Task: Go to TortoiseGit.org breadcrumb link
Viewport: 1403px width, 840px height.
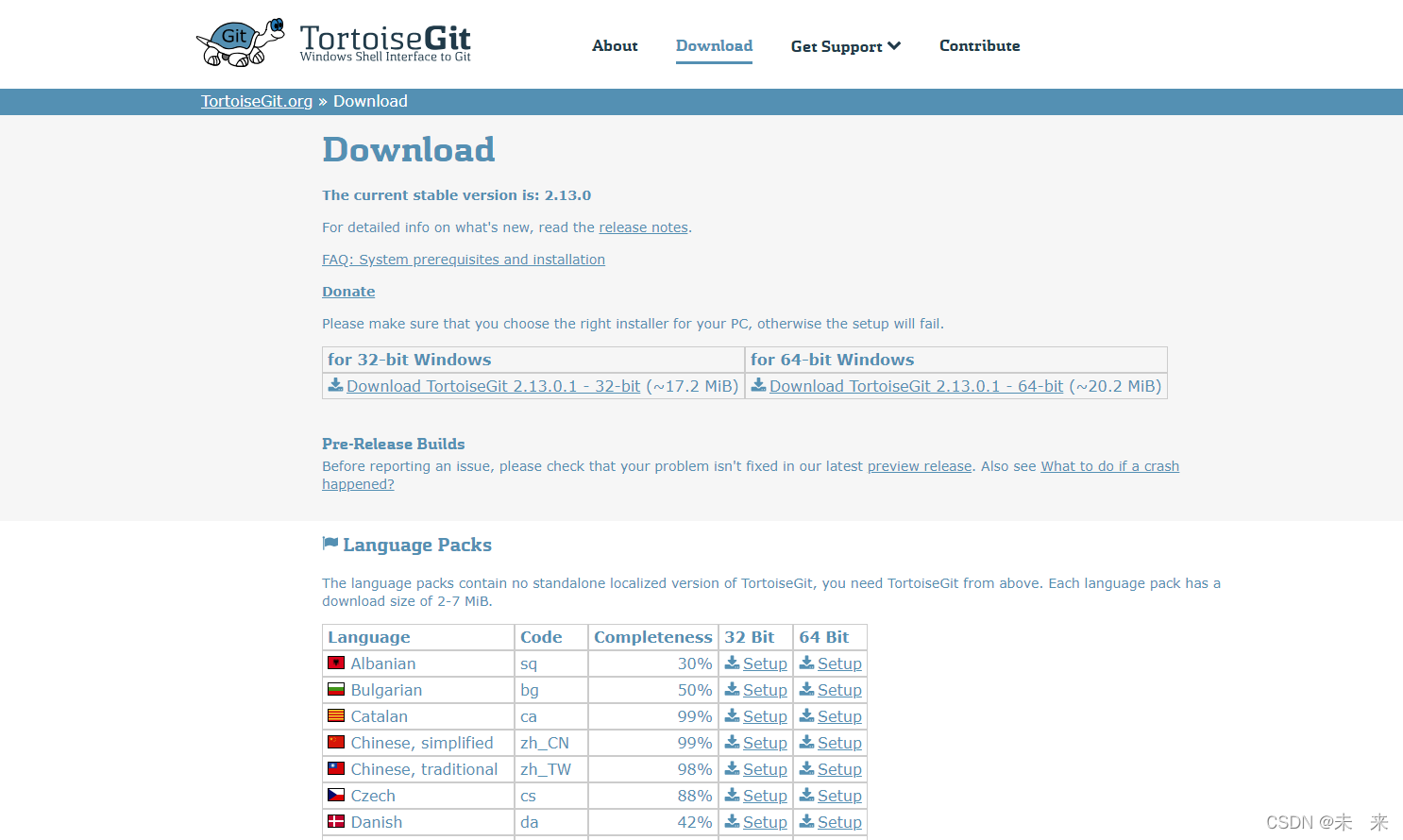Action: tap(257, 101)
